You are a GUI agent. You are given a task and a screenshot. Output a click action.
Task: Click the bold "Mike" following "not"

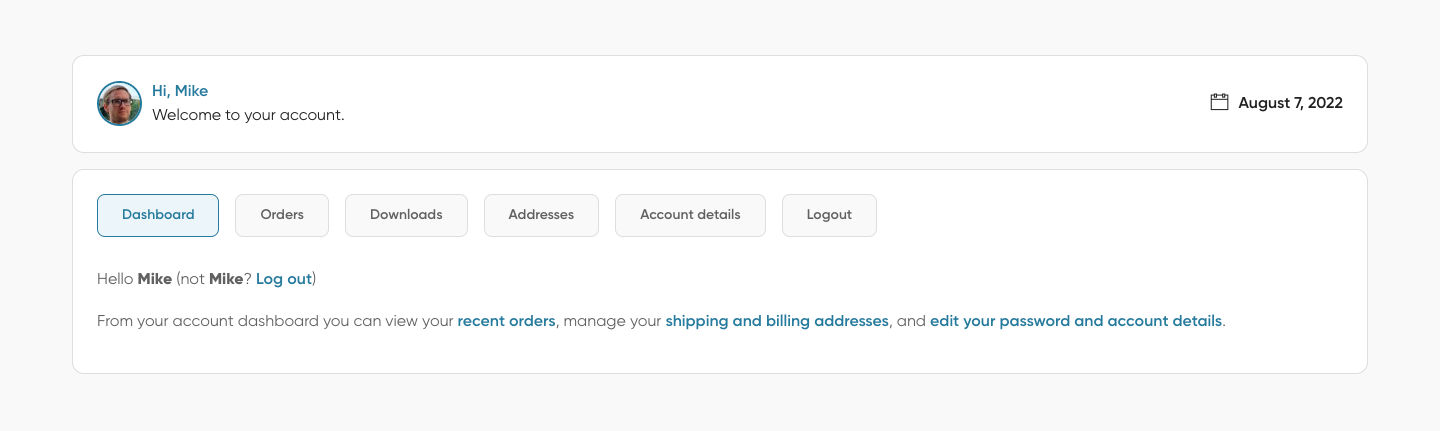[226, 279]
